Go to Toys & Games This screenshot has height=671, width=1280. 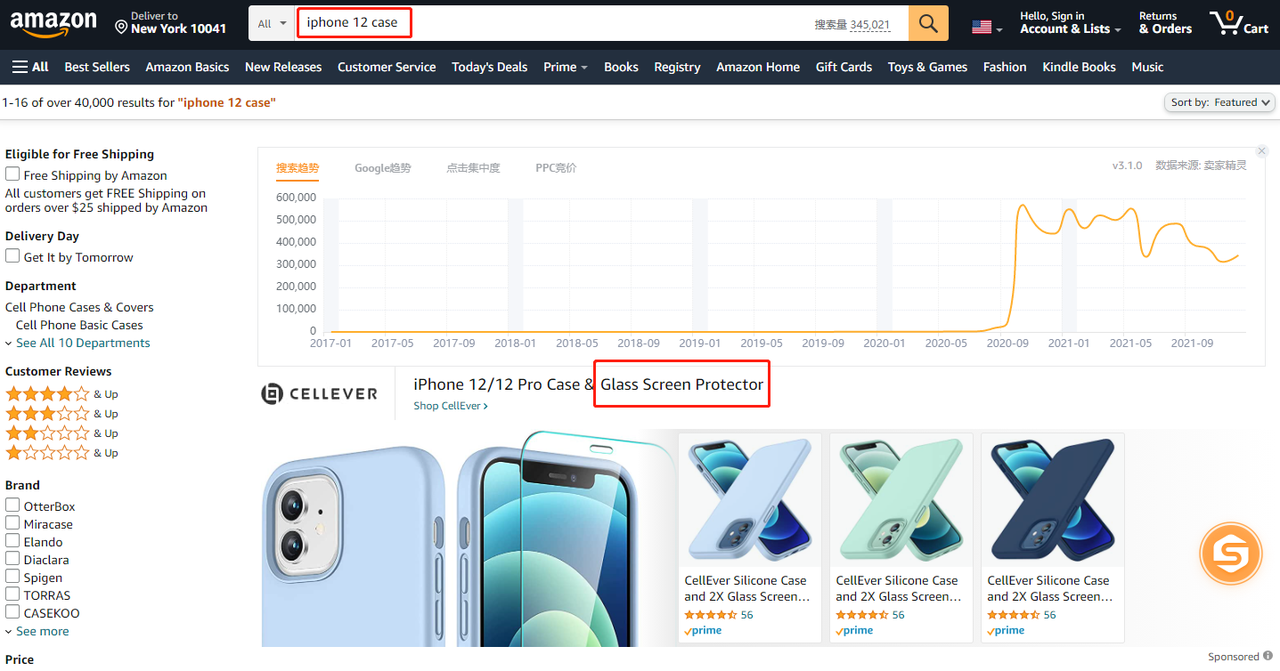pyautogui.click(x=927, y=67)
